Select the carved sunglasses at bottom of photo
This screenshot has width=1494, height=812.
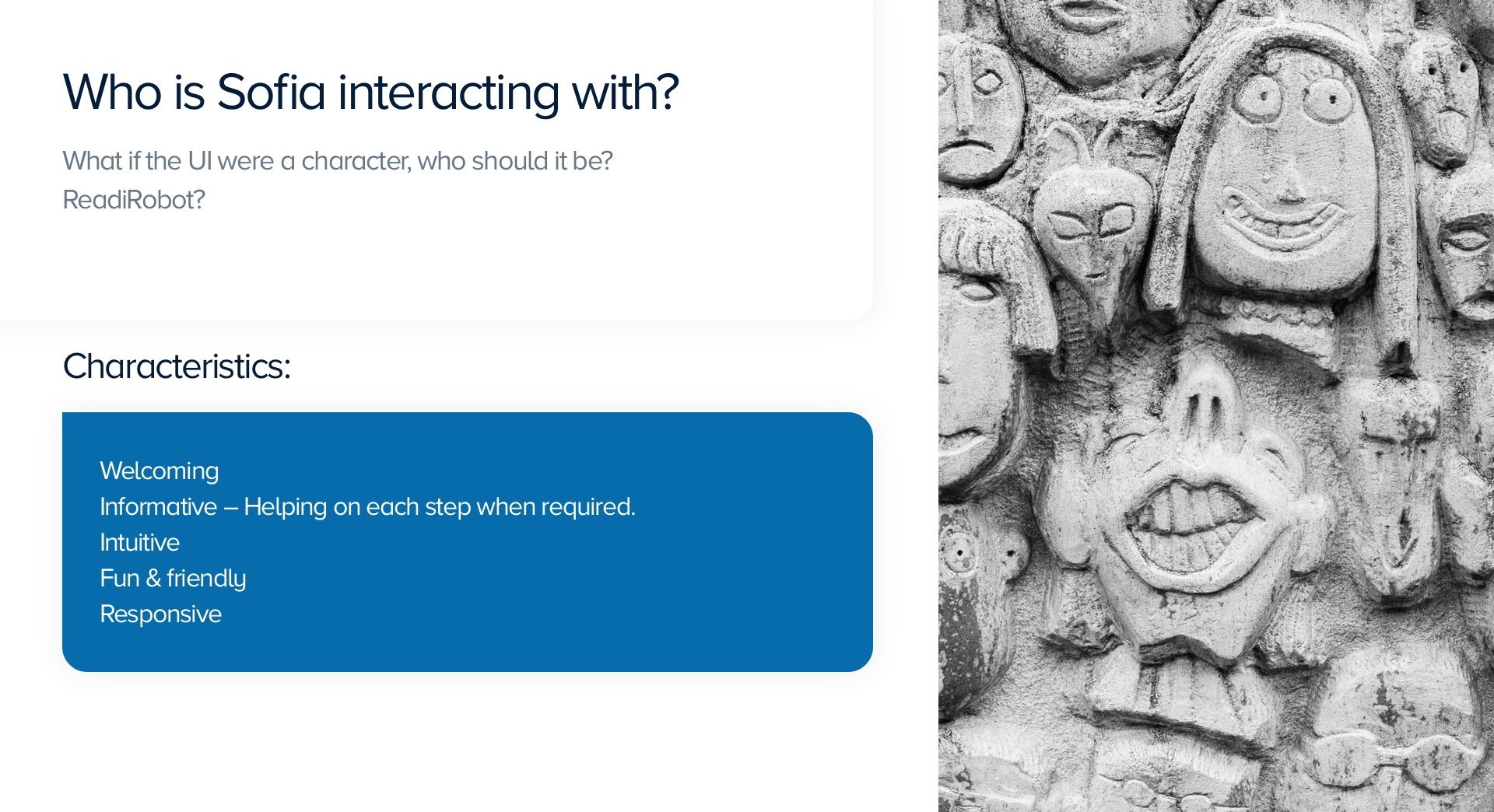[1393, 758]
